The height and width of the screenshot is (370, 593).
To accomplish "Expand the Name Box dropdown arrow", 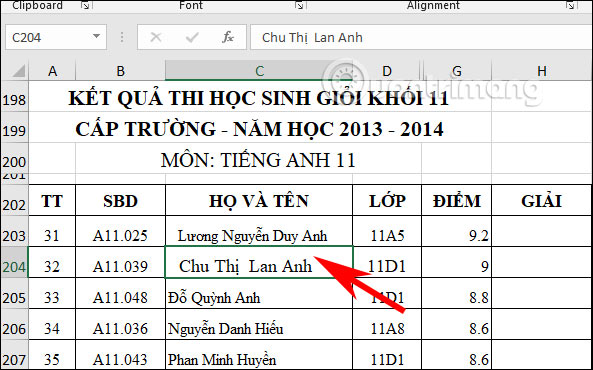I will click(96, 37).
